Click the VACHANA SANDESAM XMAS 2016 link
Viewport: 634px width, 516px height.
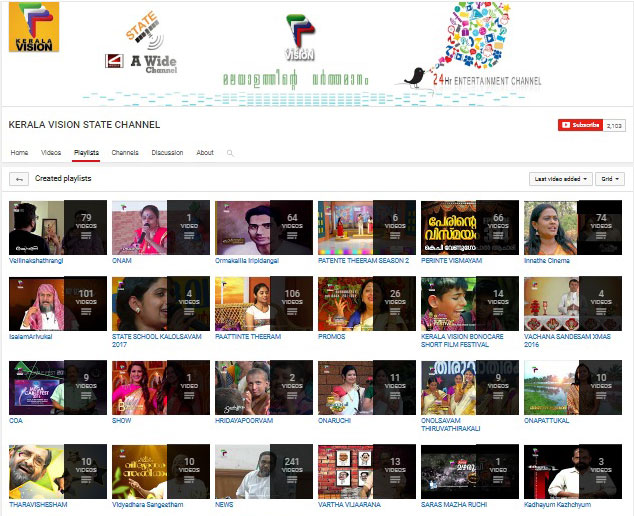[567, 340]
